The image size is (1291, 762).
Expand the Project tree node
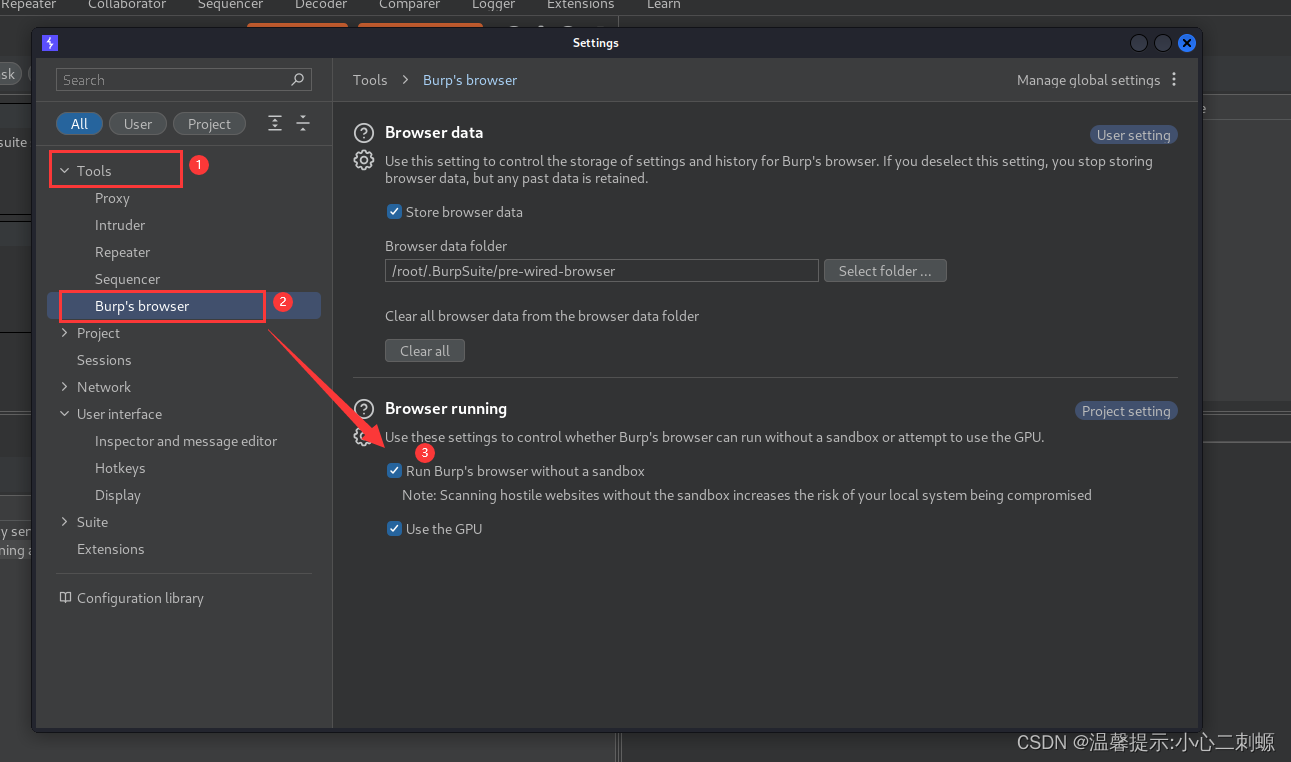click(x=65, y=333)
